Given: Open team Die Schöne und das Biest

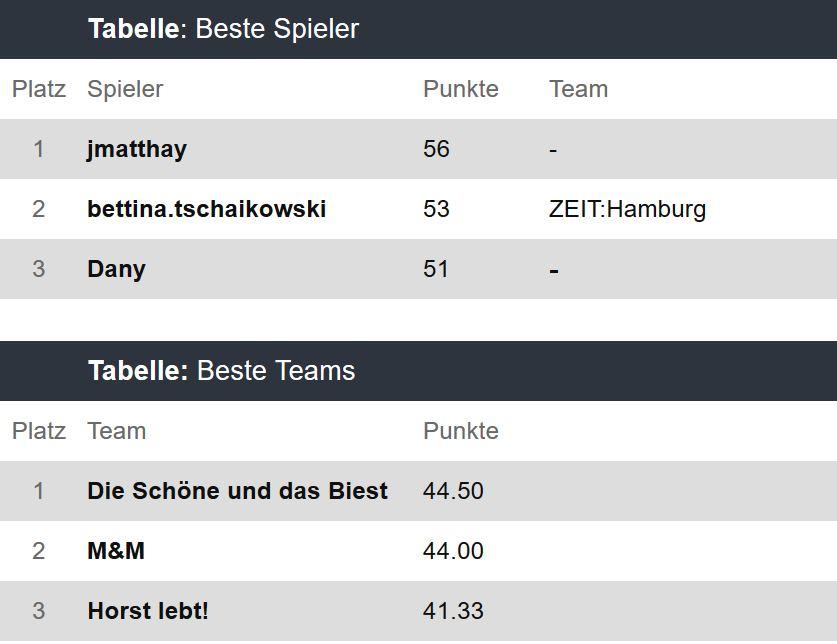Looking at the screenshot, I should 237,491.
